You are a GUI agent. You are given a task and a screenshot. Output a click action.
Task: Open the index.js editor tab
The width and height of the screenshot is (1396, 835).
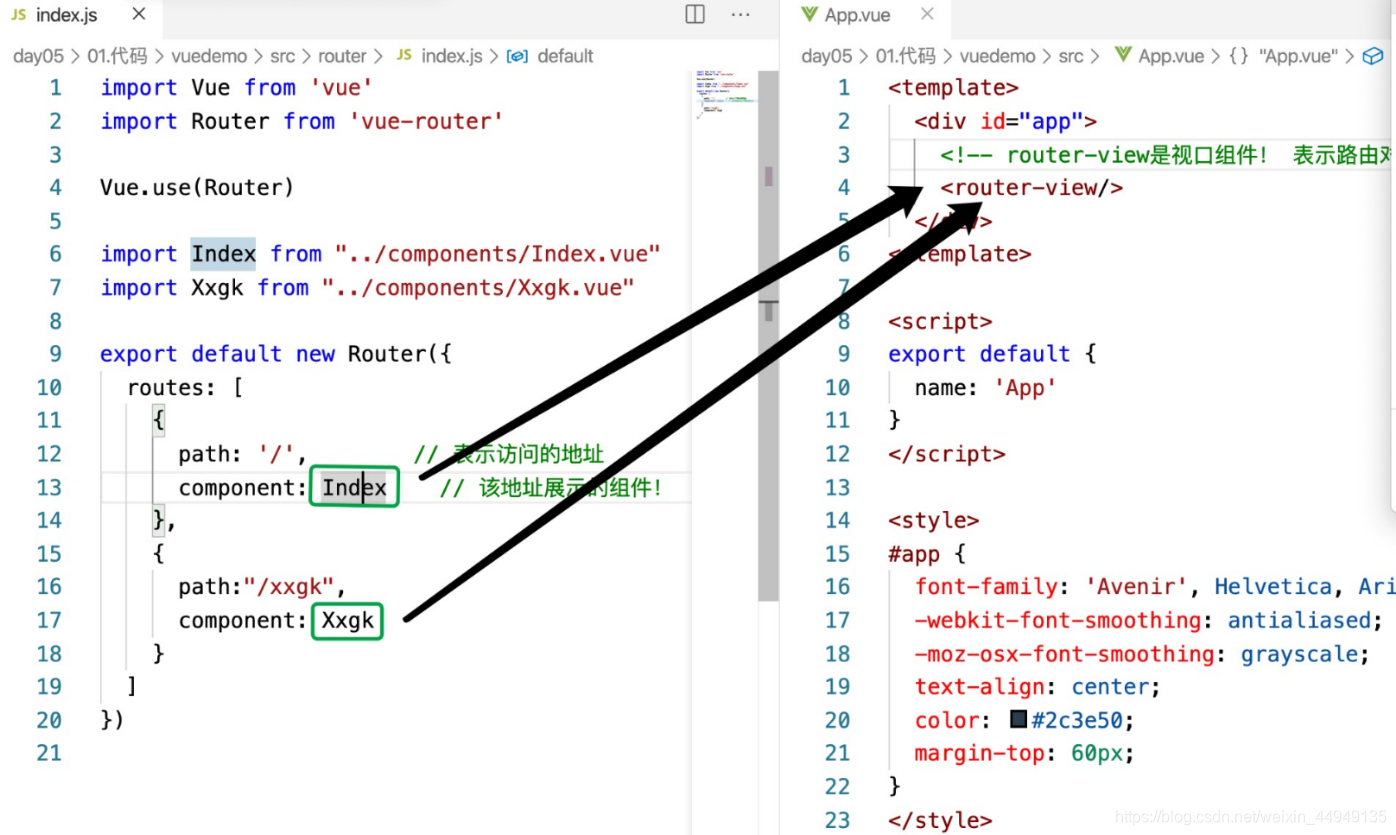pyautogui.click(x=80, y=15)
